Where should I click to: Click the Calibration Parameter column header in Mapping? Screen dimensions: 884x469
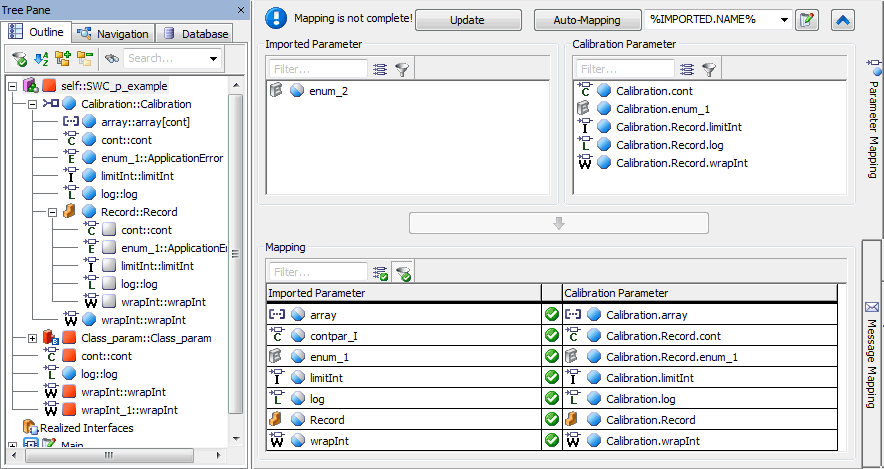coord(700,293)
